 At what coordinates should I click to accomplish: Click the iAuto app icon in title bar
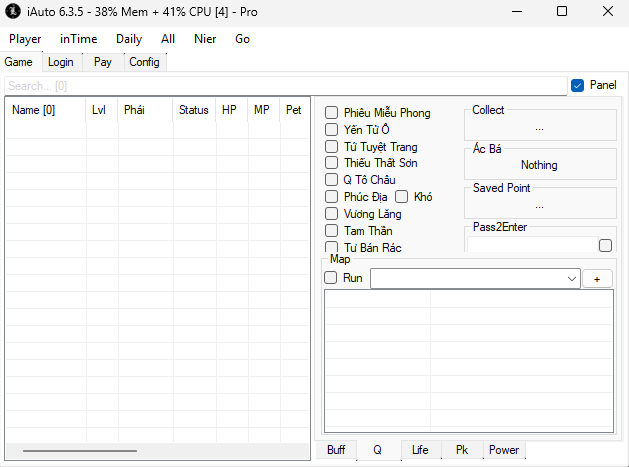13,11
